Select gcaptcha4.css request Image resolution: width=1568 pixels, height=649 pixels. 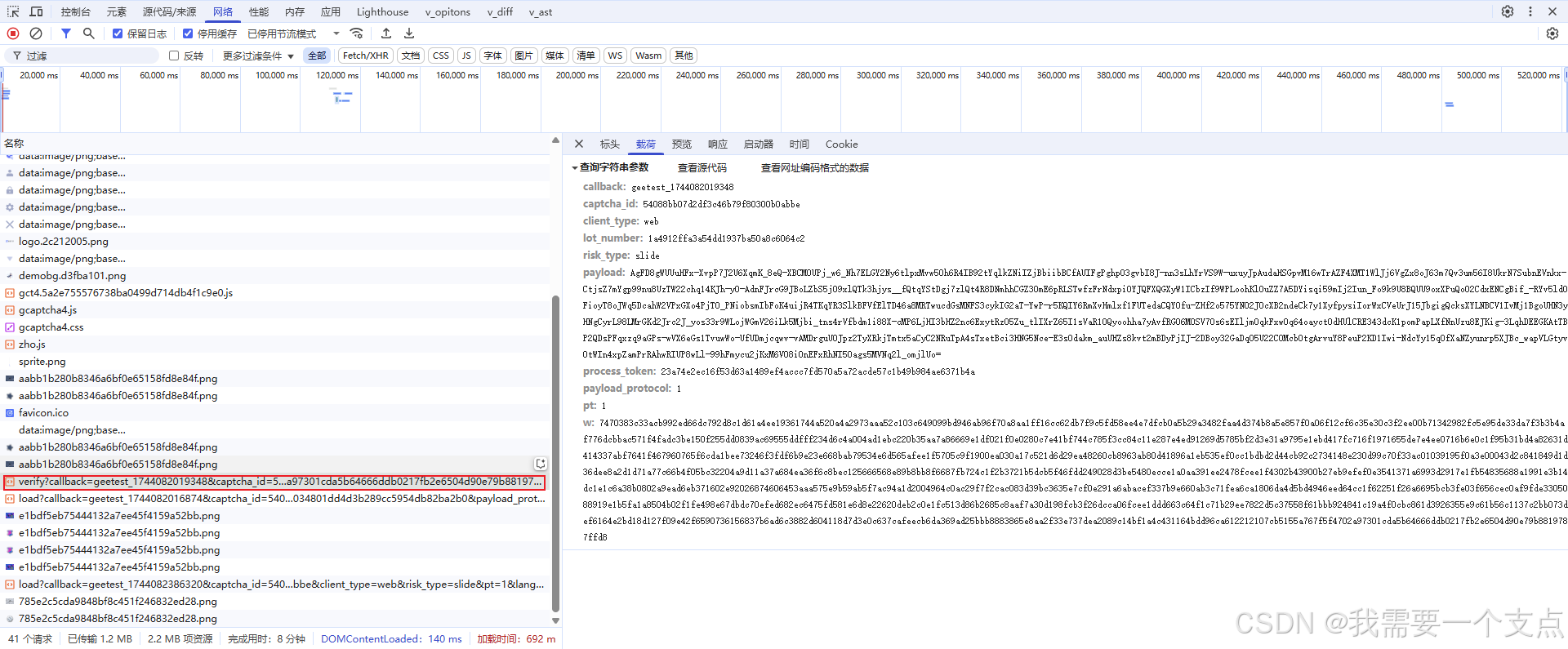[x=274, y=327]
